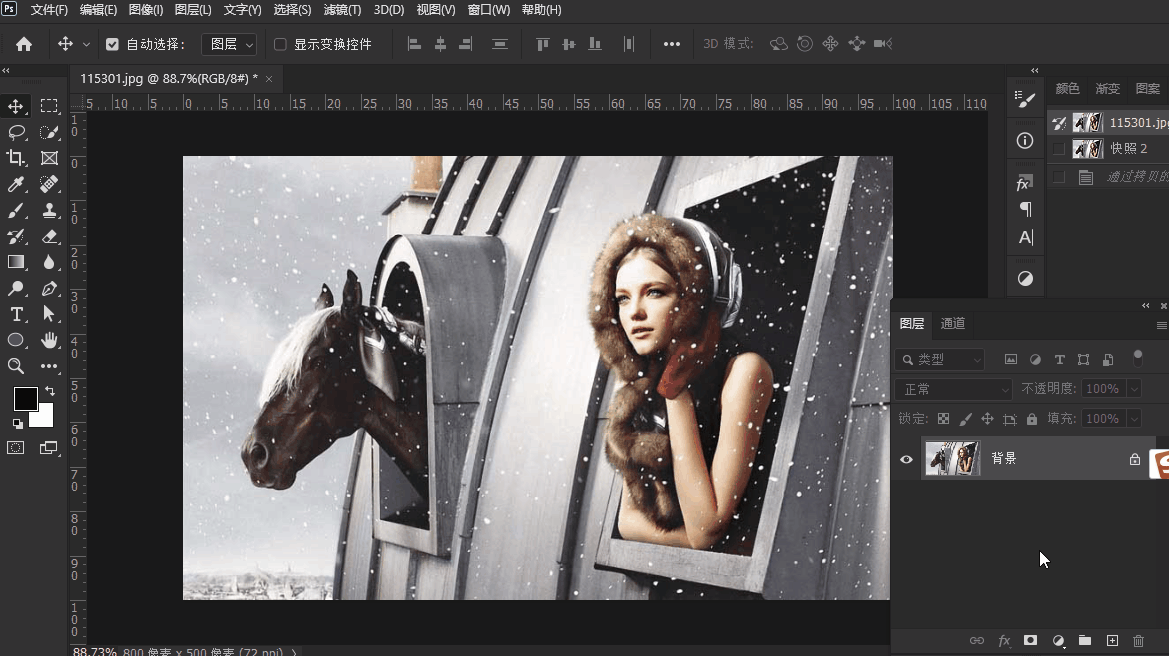Select the Horizontal Type tool
Screen dimensions: 1169x656
(x=16, y=315)
